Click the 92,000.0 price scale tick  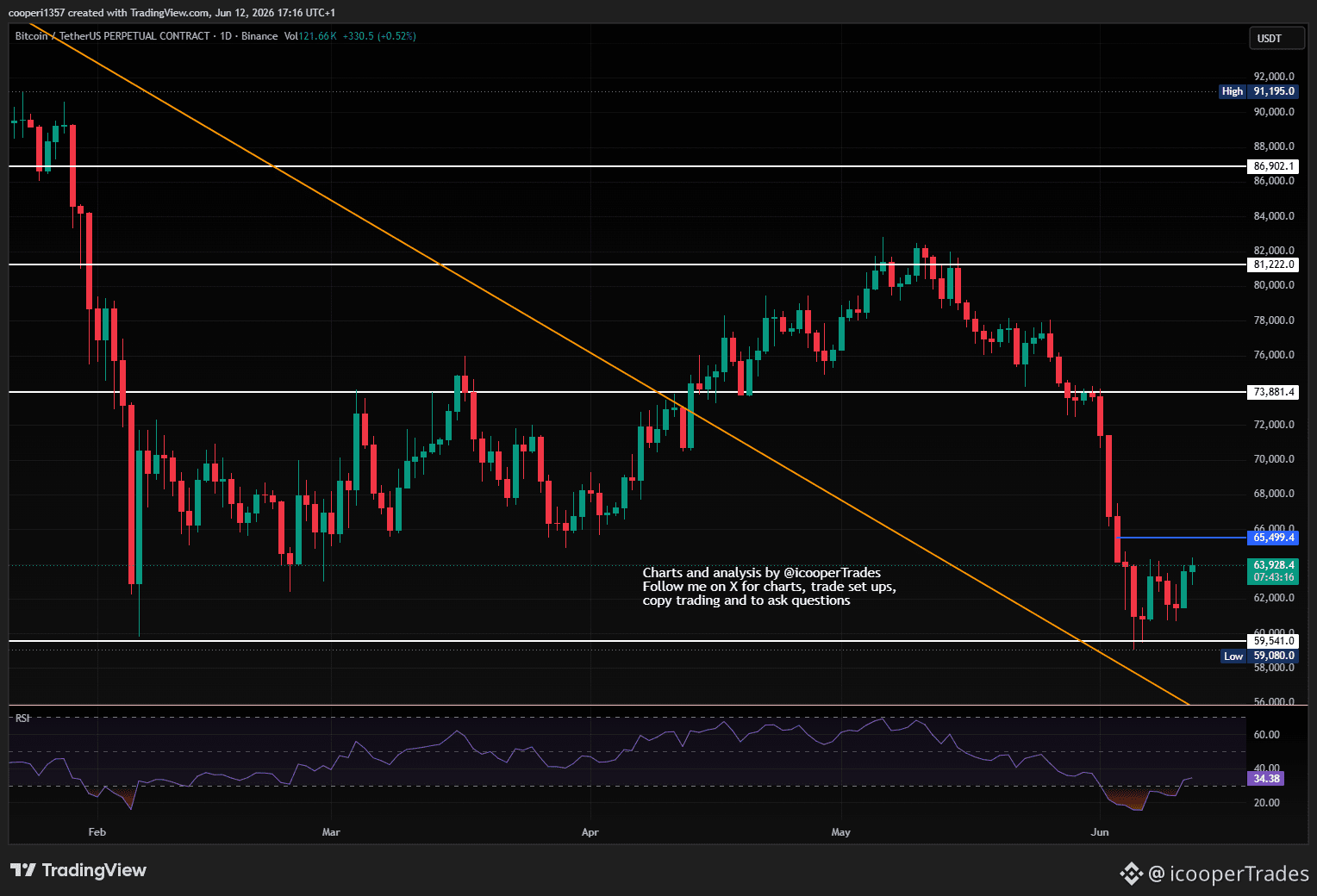click(x=1274, y=77)
